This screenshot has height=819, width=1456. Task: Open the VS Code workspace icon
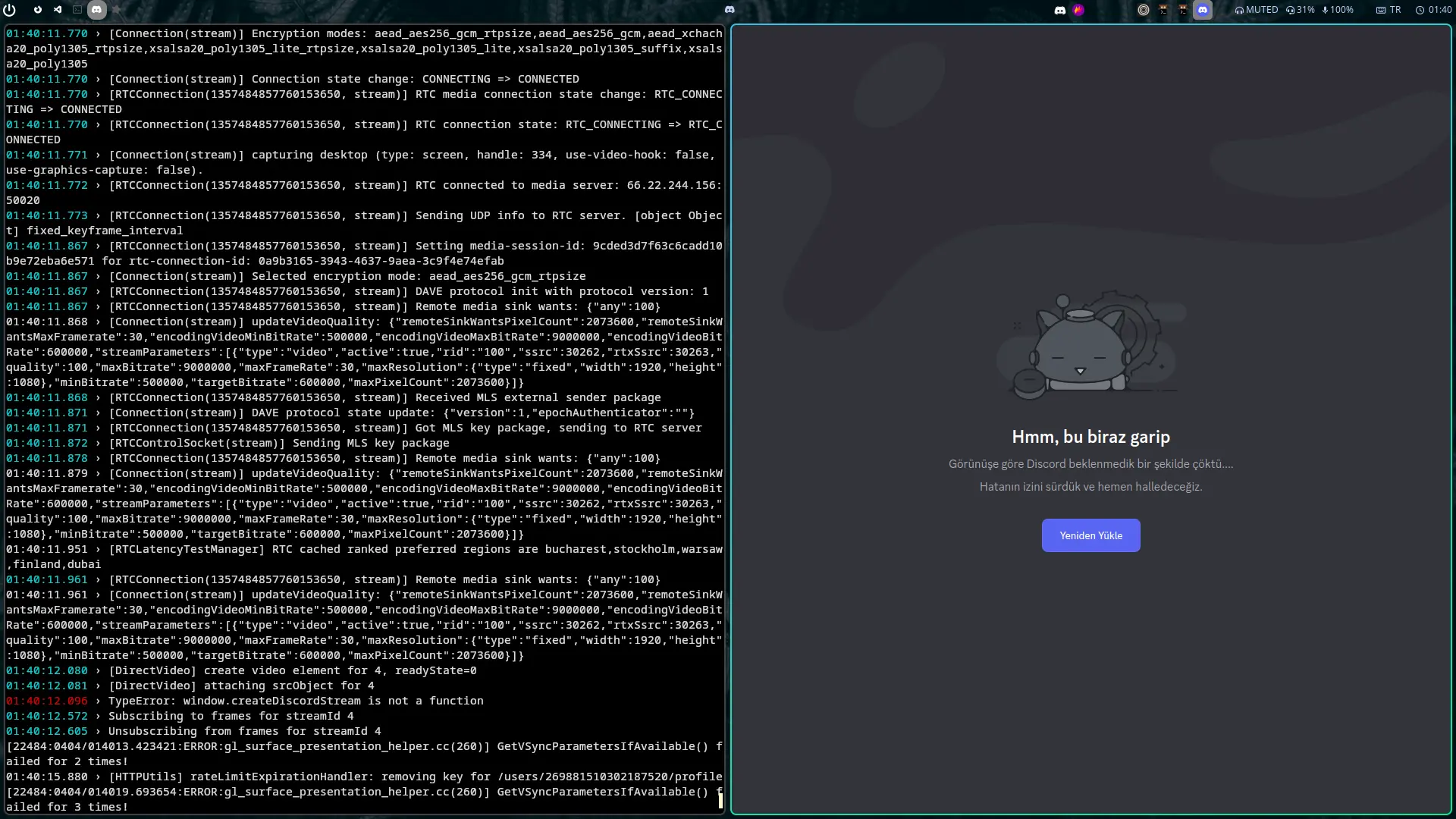(58, 10)
